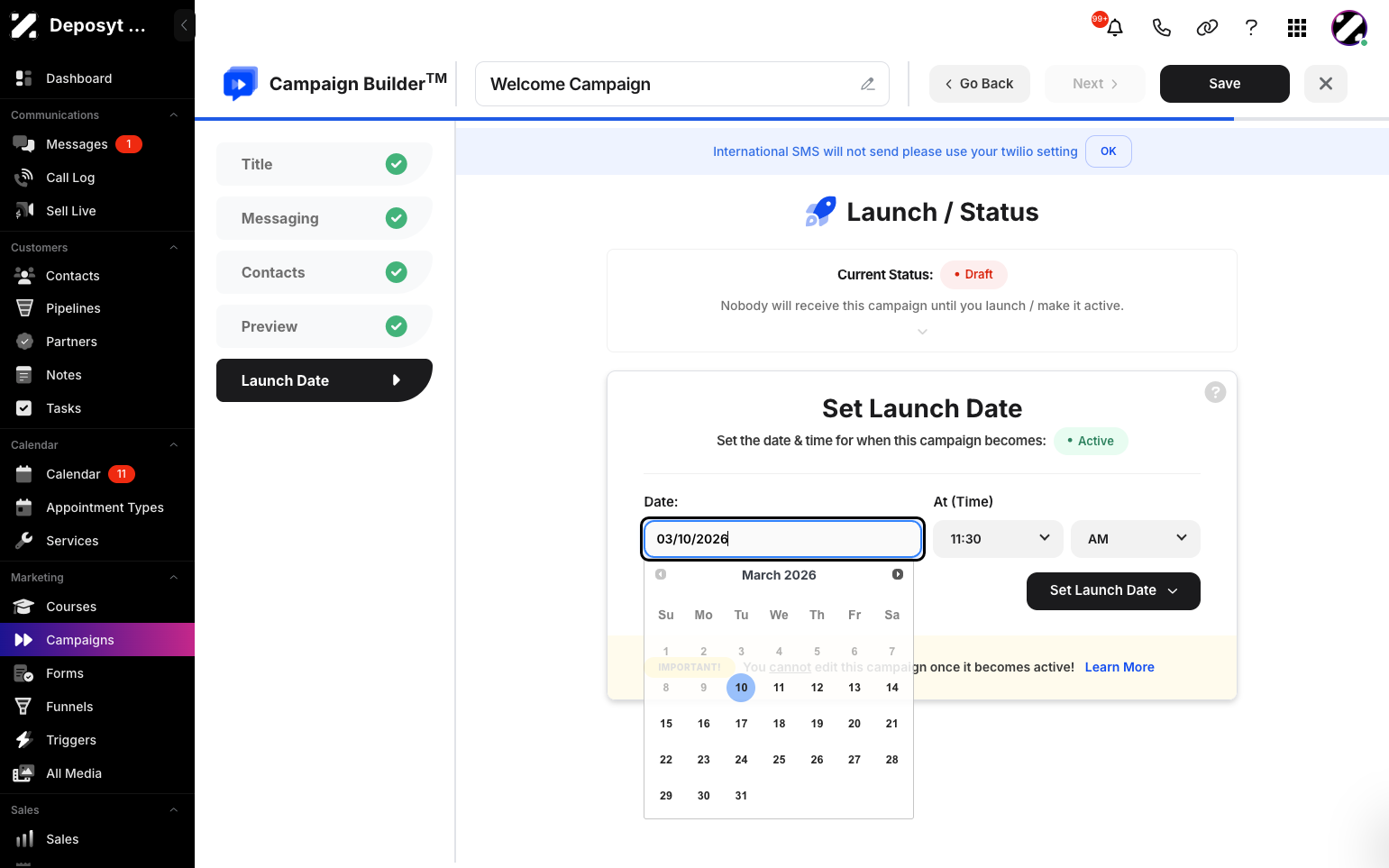
Task: Click the Next button
Action: click(1095, 84)
